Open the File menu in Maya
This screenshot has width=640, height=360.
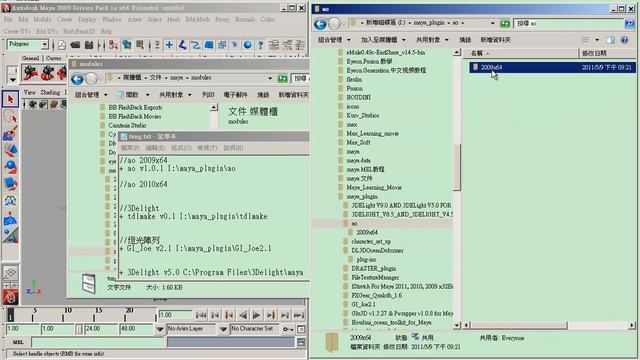click(8, 19)
